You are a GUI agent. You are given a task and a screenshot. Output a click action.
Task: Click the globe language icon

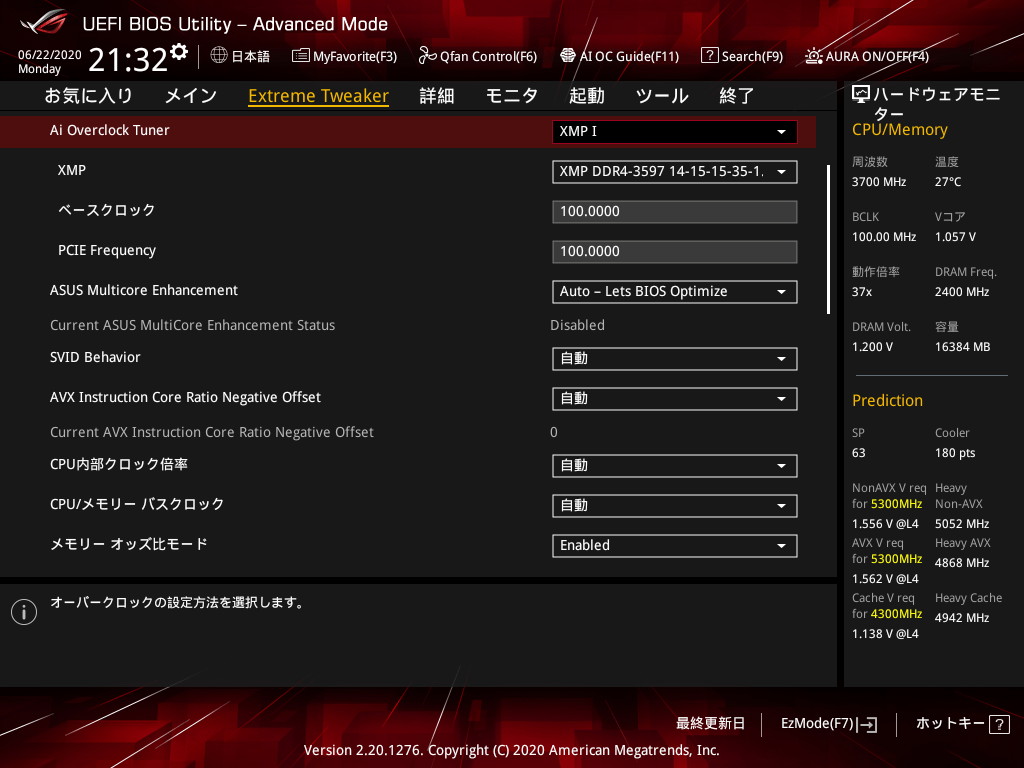(219, 56)
